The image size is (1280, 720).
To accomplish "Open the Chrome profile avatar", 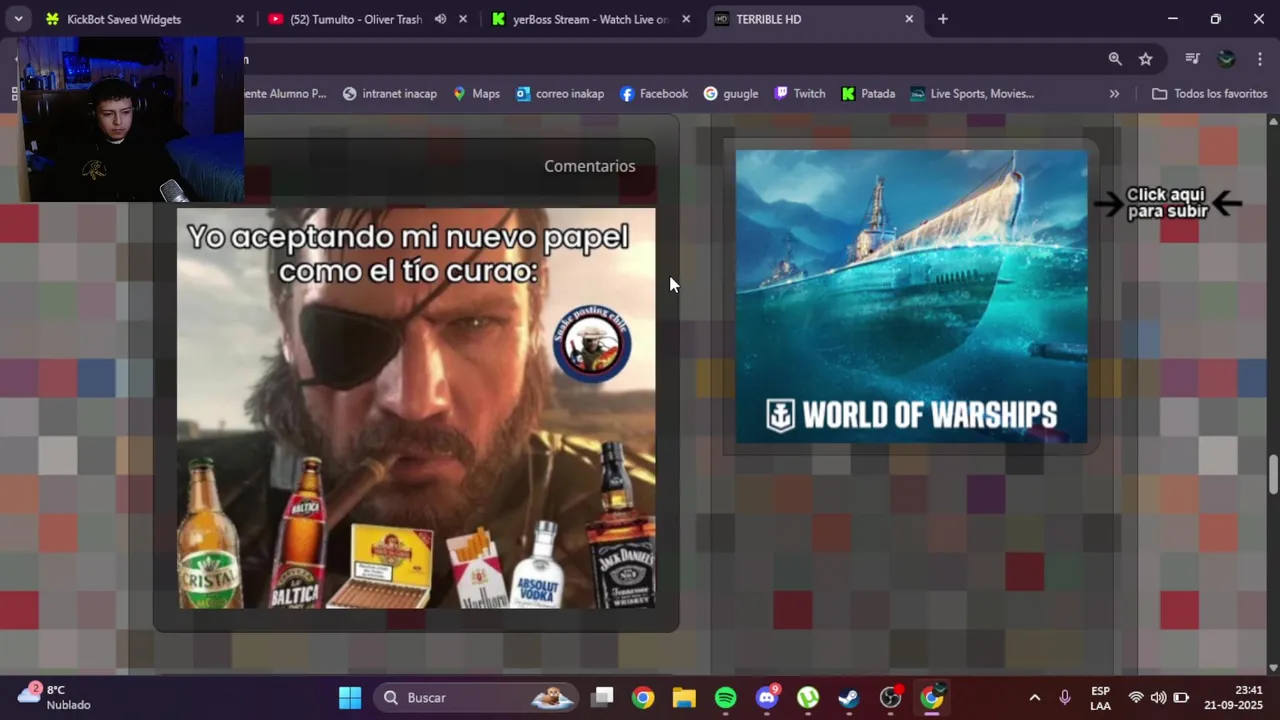I will tap(1226, 59).
